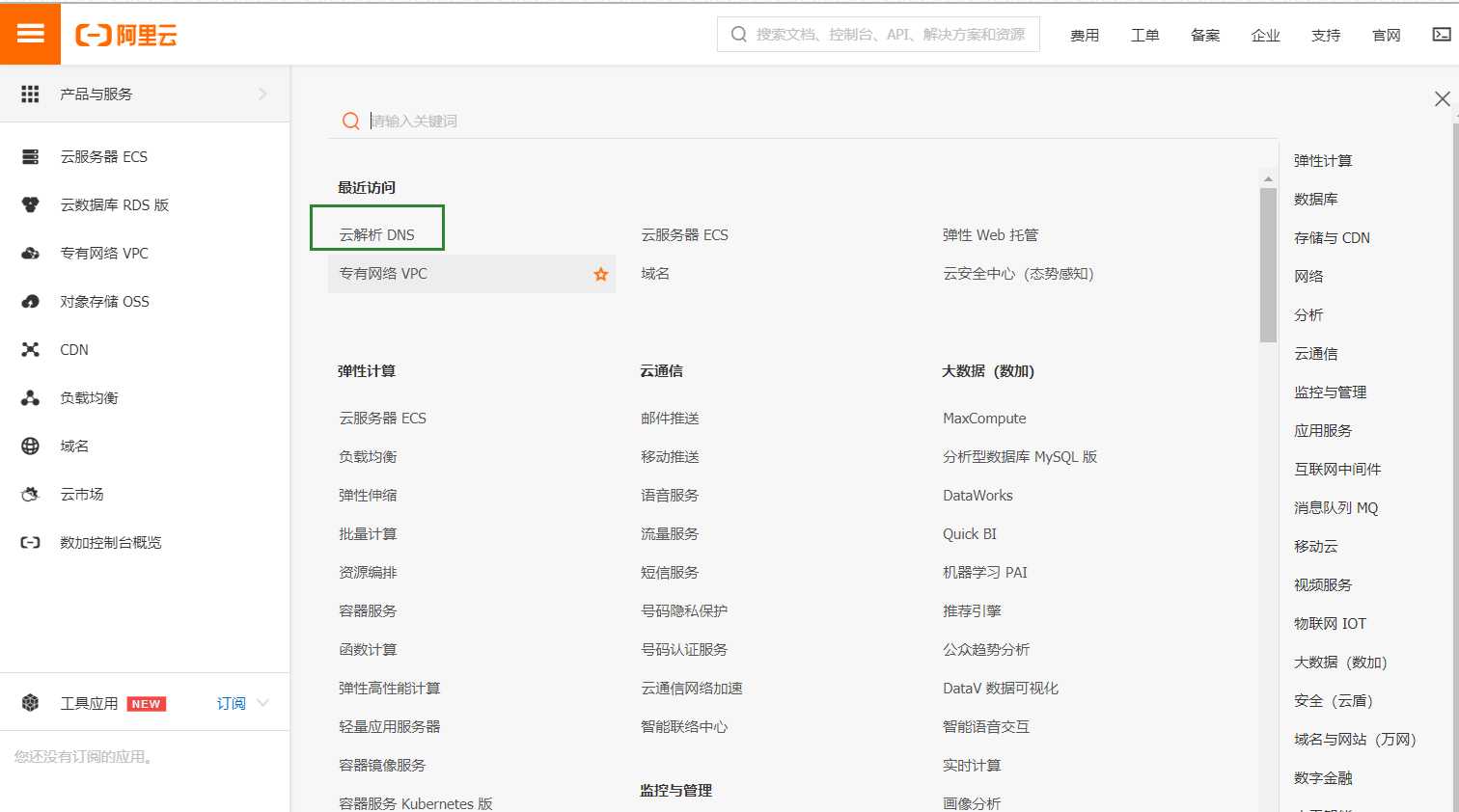Open DataWorks product
This screenshot has width=1459, height=812.
[977, 495]
